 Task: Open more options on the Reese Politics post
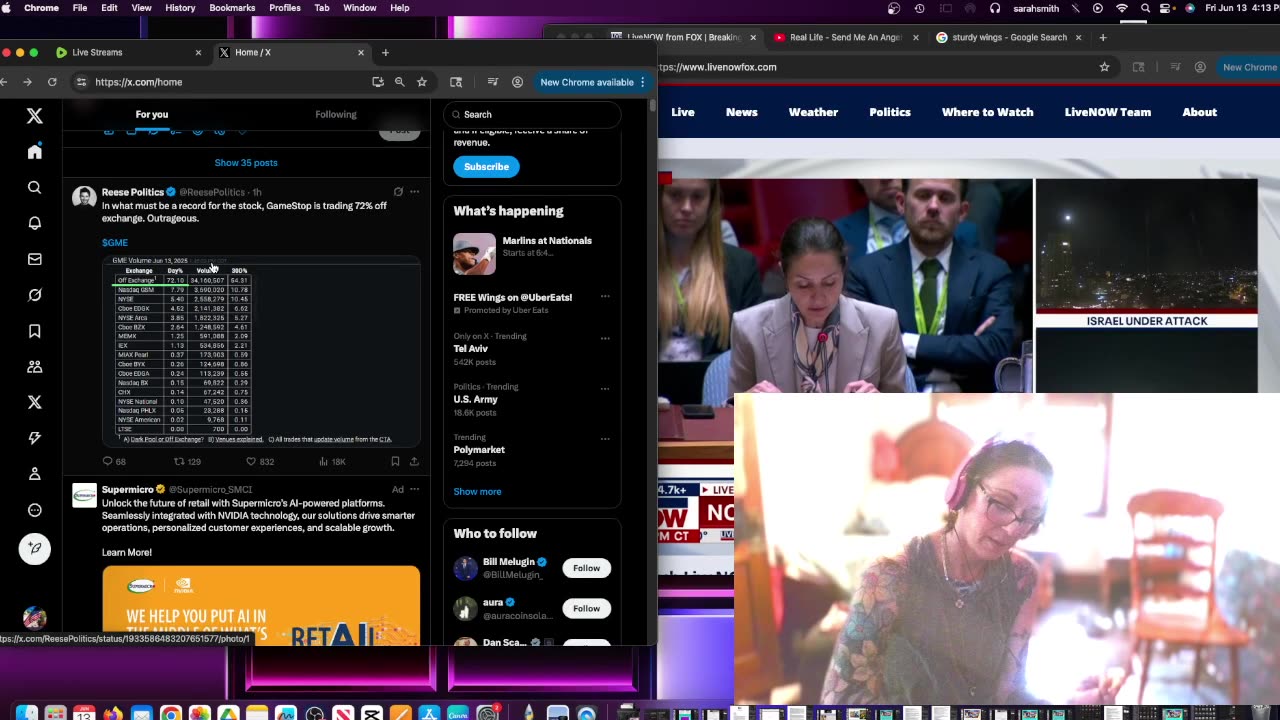click(414, 192)
